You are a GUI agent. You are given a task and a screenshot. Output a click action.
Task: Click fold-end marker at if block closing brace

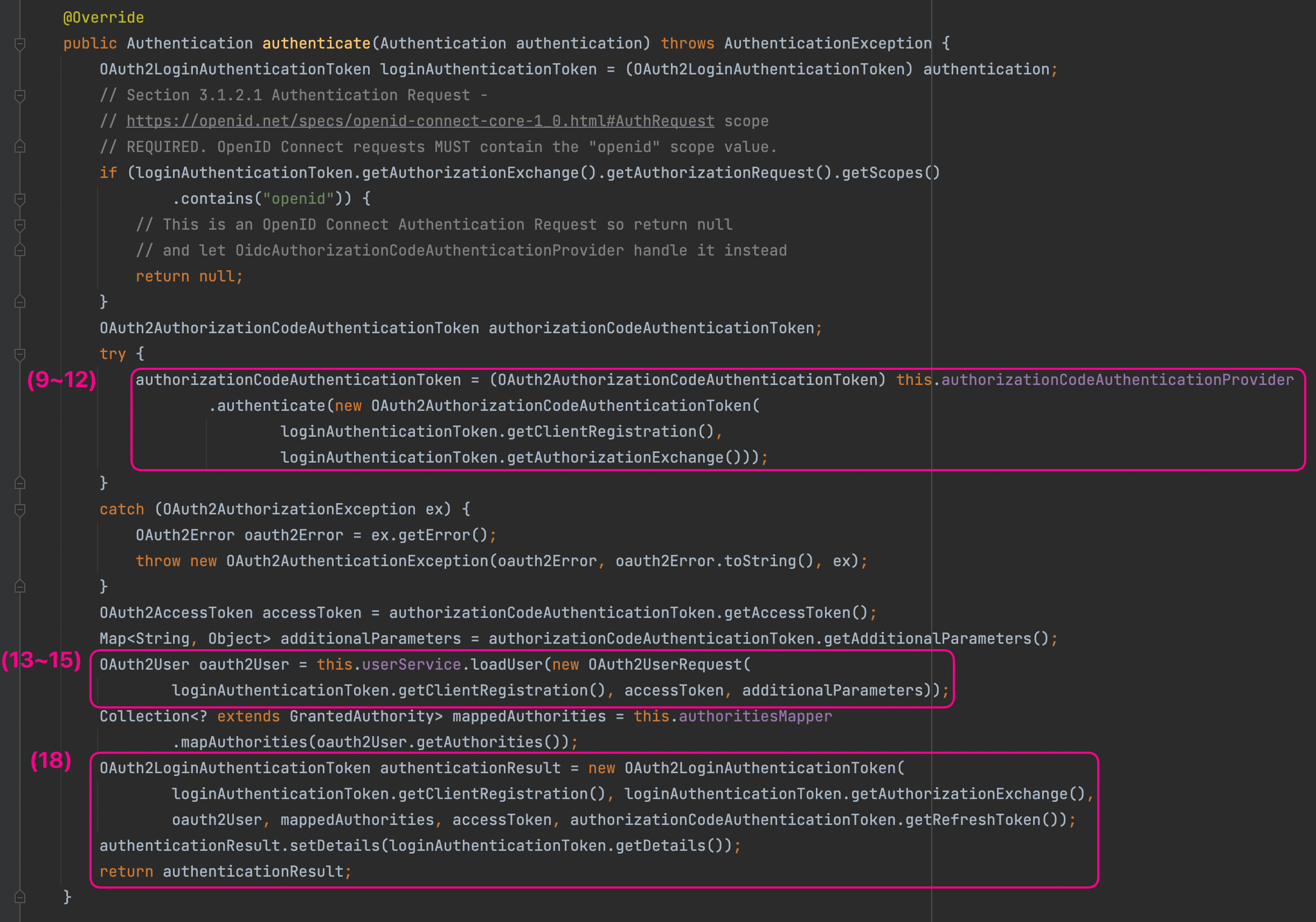click(20, 301)
